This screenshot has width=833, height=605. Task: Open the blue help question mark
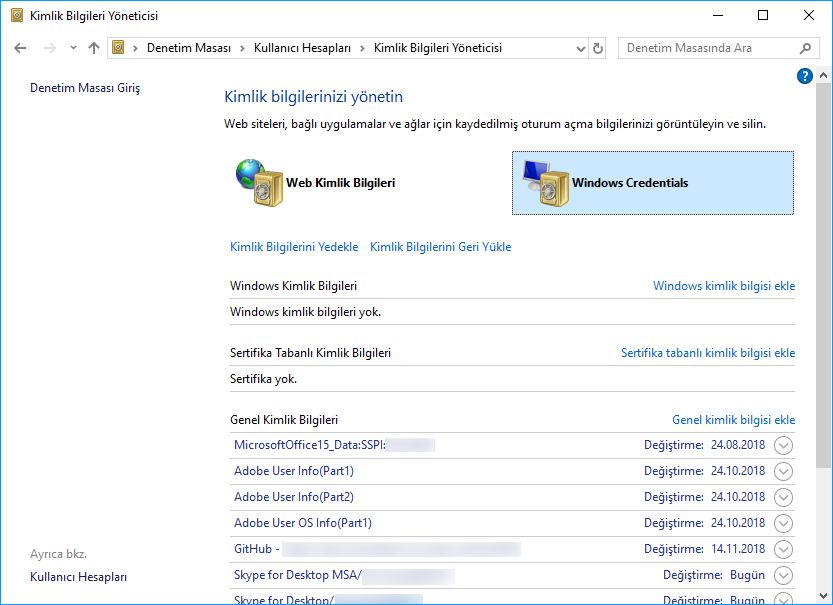(805, 76)
